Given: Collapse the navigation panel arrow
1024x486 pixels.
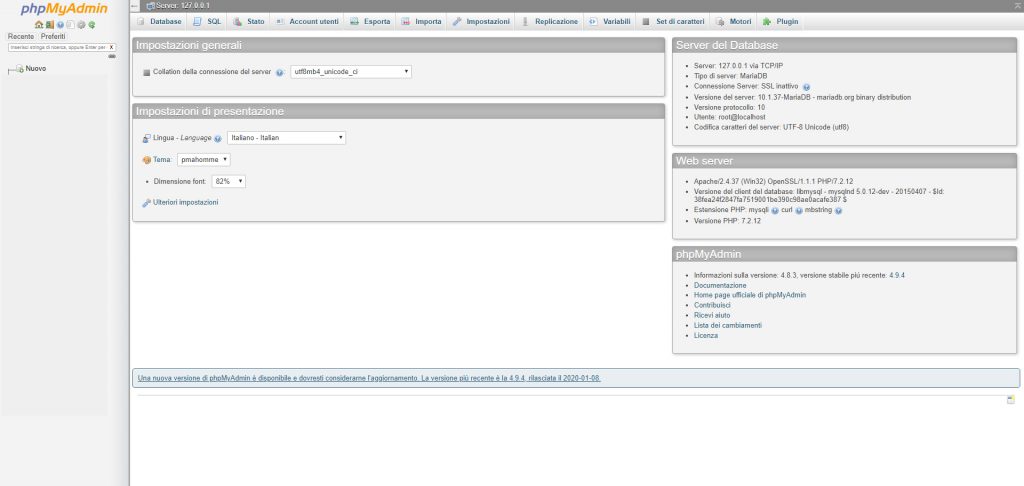Looking at the screenshot, I should (x=135, y=6).
